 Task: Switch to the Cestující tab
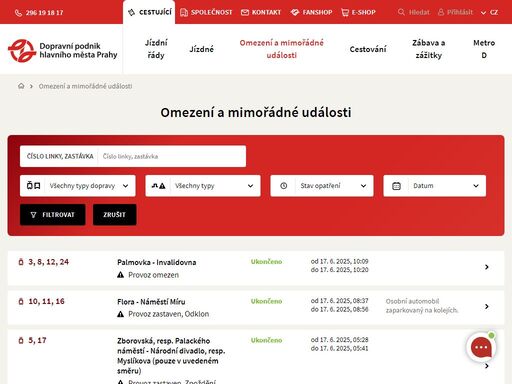tap(149, 12)
